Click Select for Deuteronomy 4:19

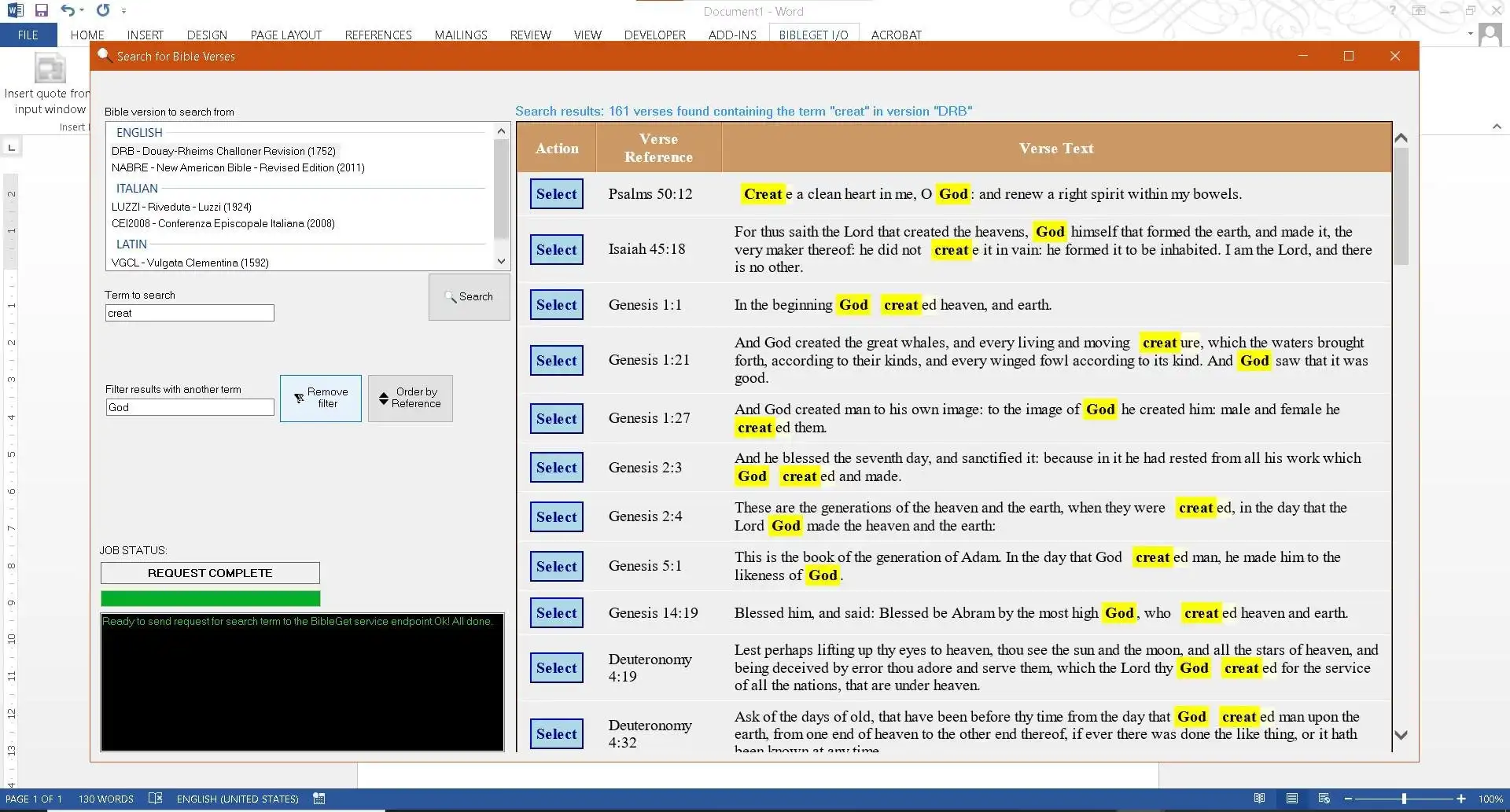click(556, 668)
